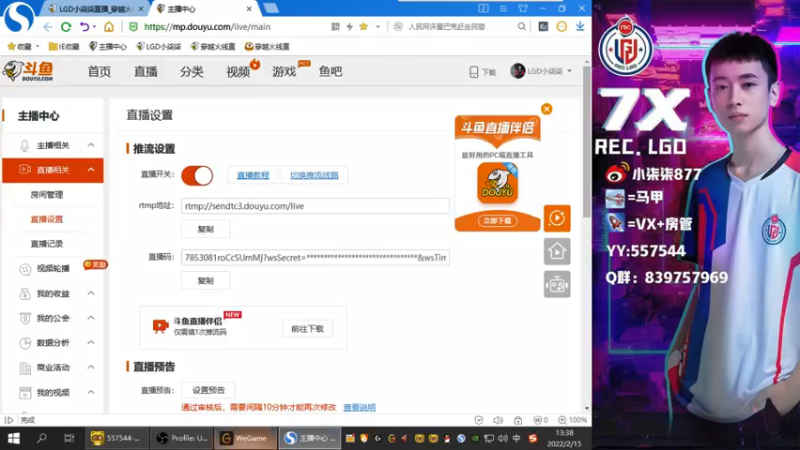The height and width of the screenshot is (450, 800).
Task: Open a new browser tab
Action: [x=271, y=8]
